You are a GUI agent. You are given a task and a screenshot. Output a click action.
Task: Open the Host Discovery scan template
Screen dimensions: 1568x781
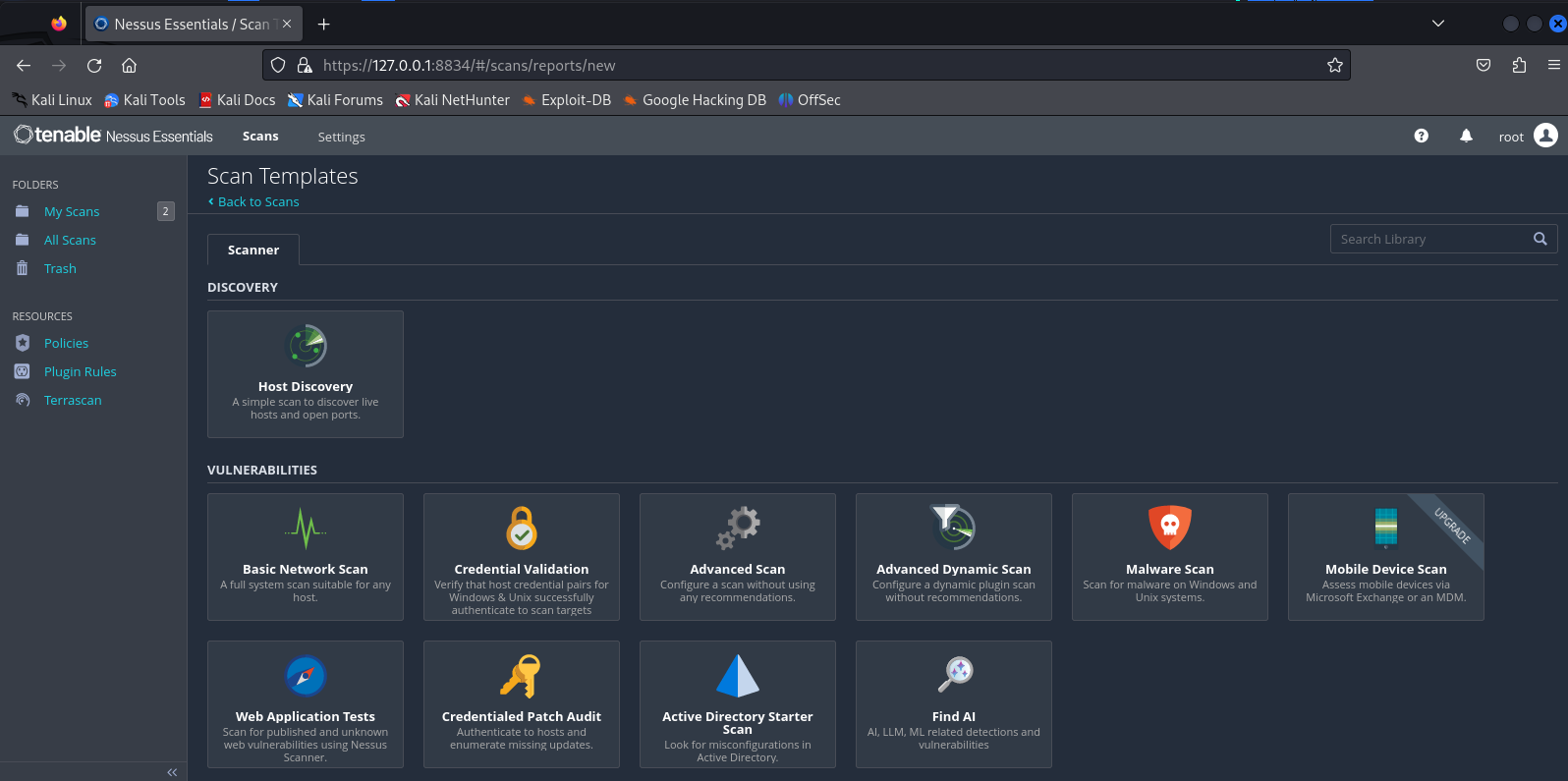(x=306, y=374)
